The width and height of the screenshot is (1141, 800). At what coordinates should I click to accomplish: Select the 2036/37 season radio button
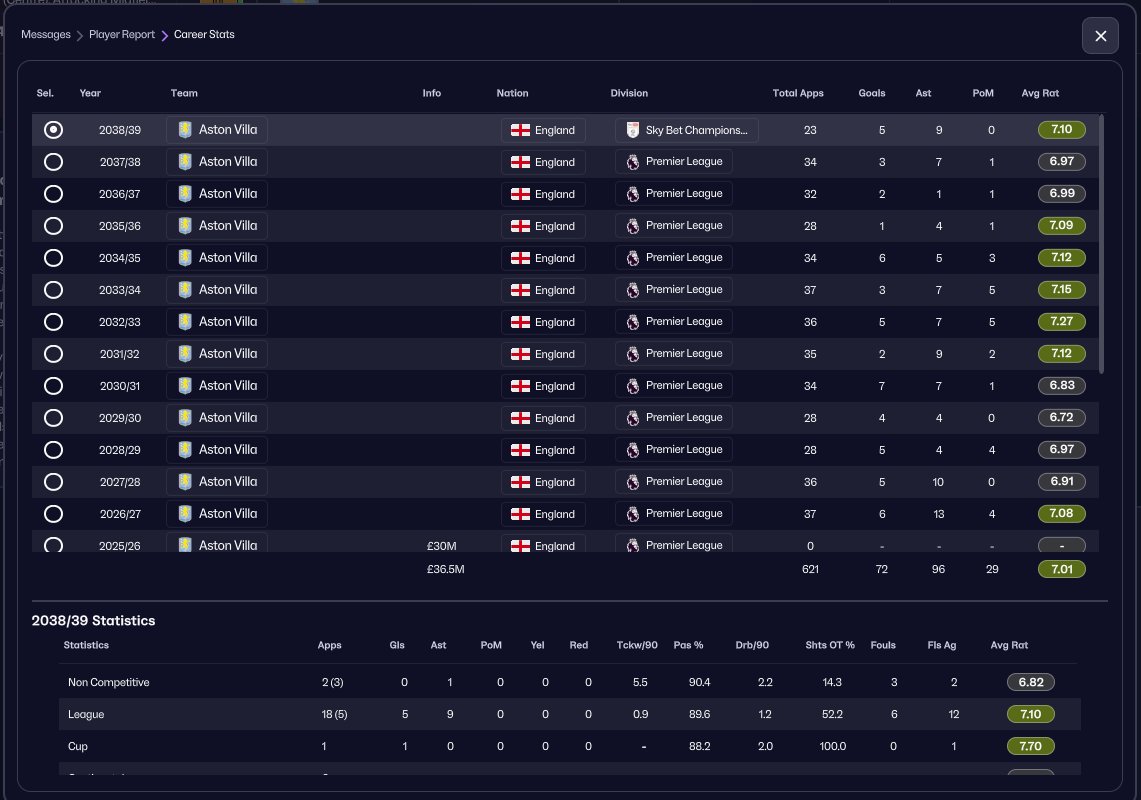pos(53,194)
